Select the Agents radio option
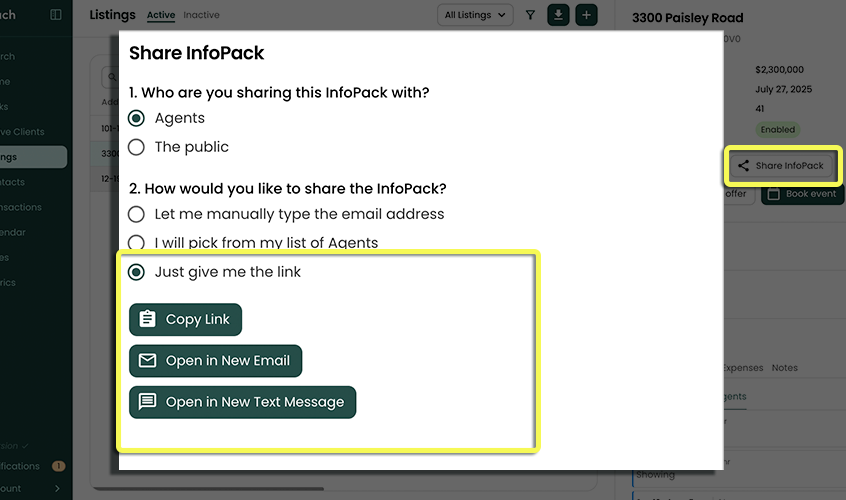Screen dimensions: 846x500 click(x=137, y=118)
